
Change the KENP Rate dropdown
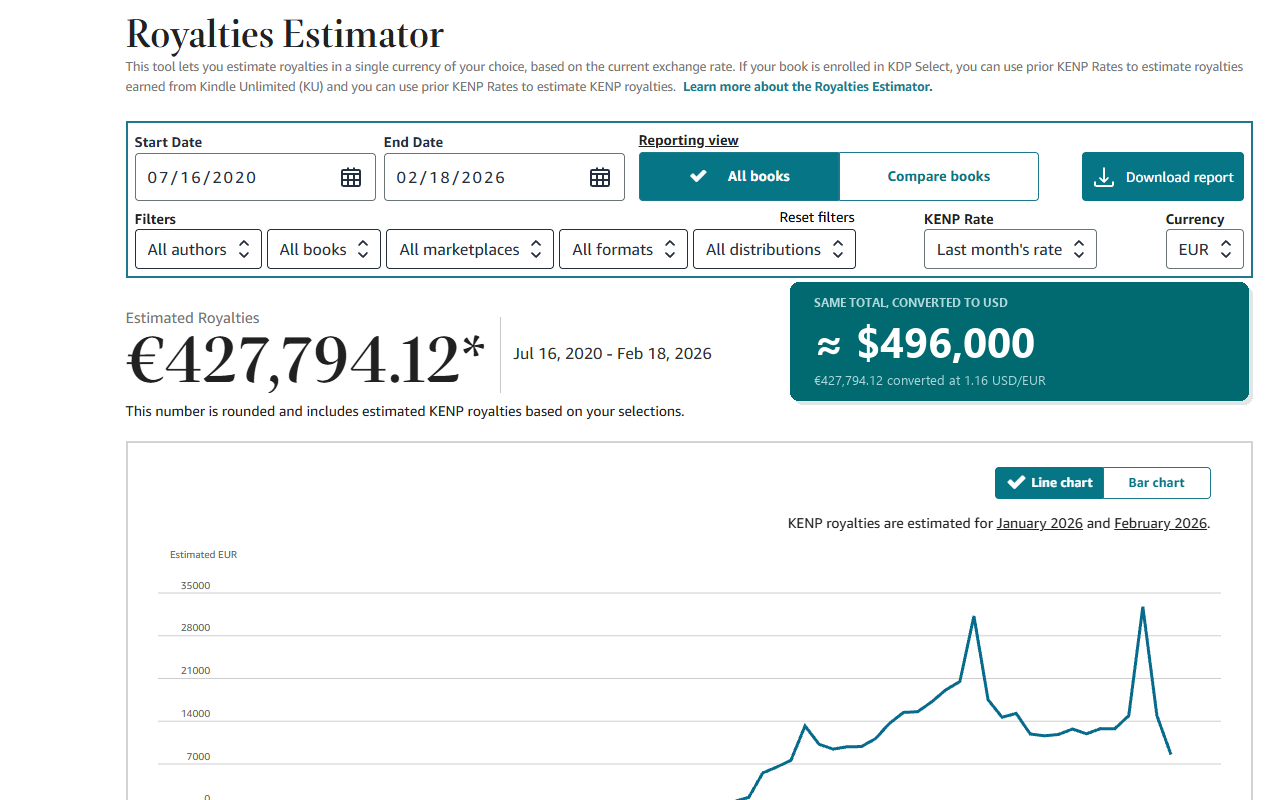[1010, 249]
